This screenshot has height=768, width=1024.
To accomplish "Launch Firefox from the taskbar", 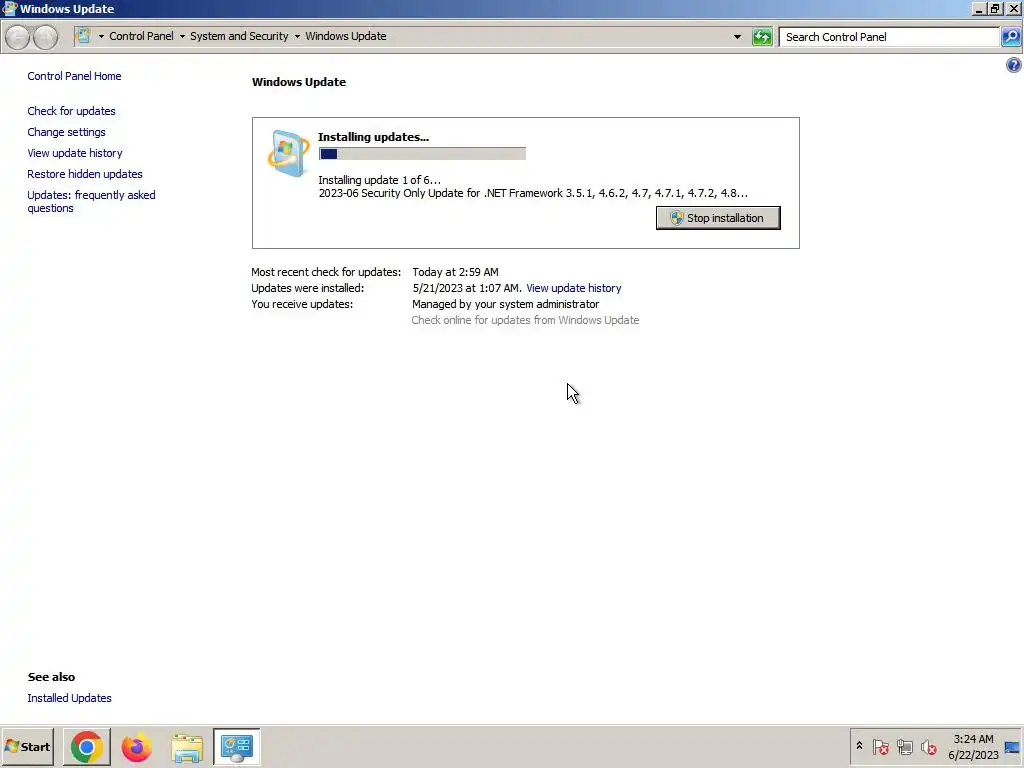I will (136, 747).
